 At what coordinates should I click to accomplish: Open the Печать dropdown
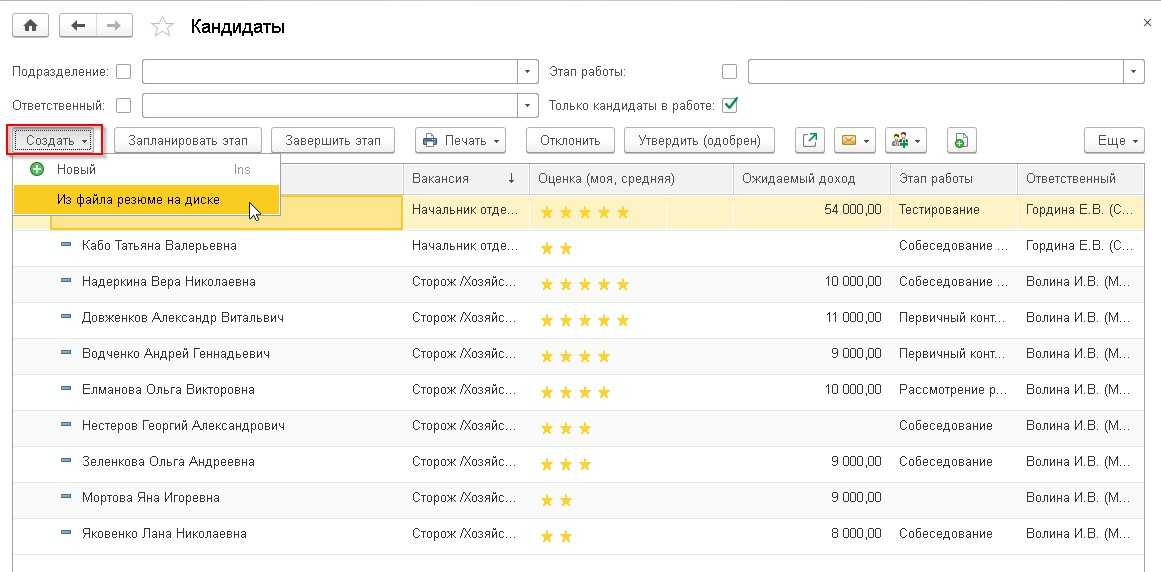click(460, 141)
